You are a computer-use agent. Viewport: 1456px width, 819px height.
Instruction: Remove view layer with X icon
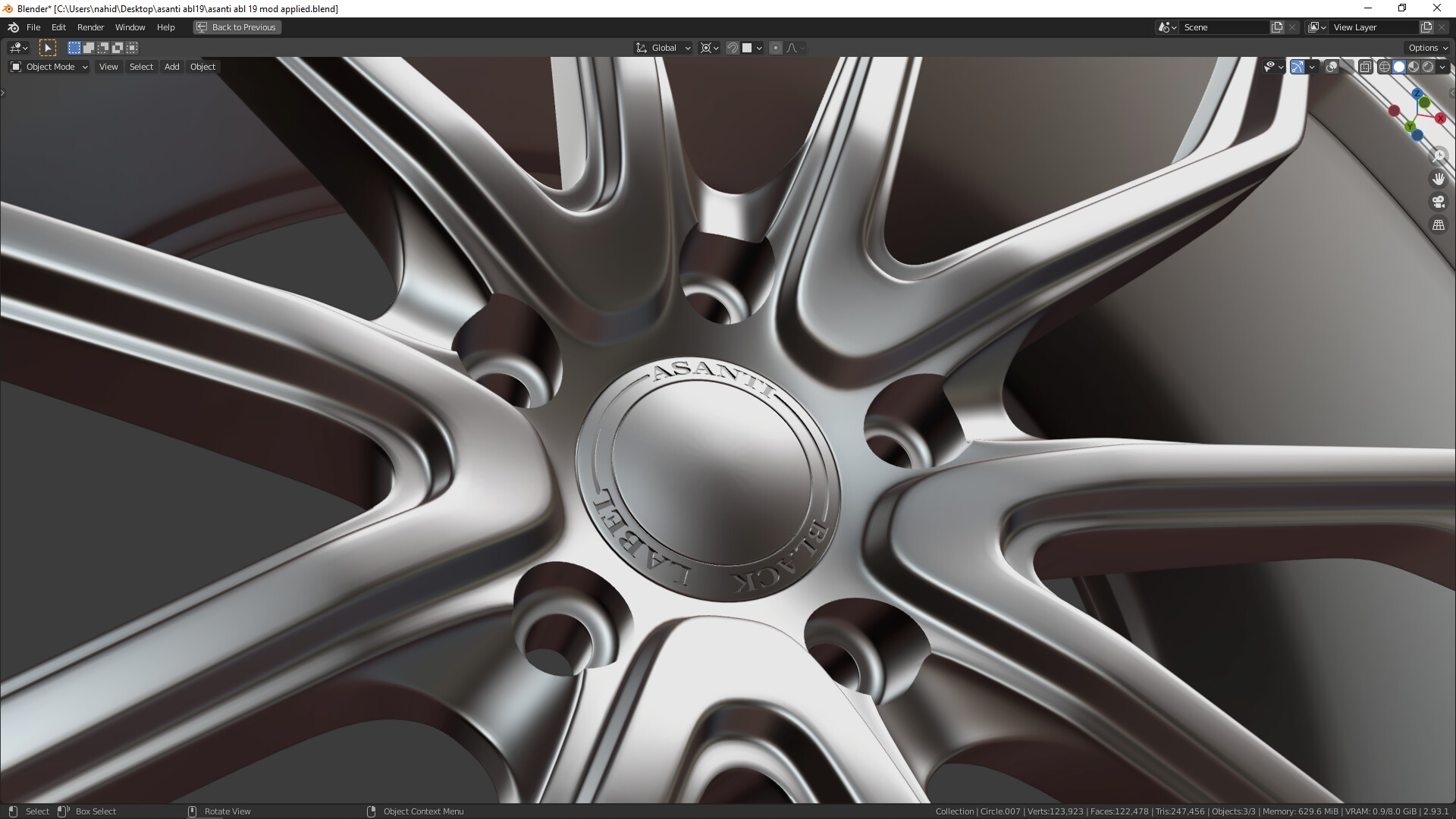point(1442,27)
